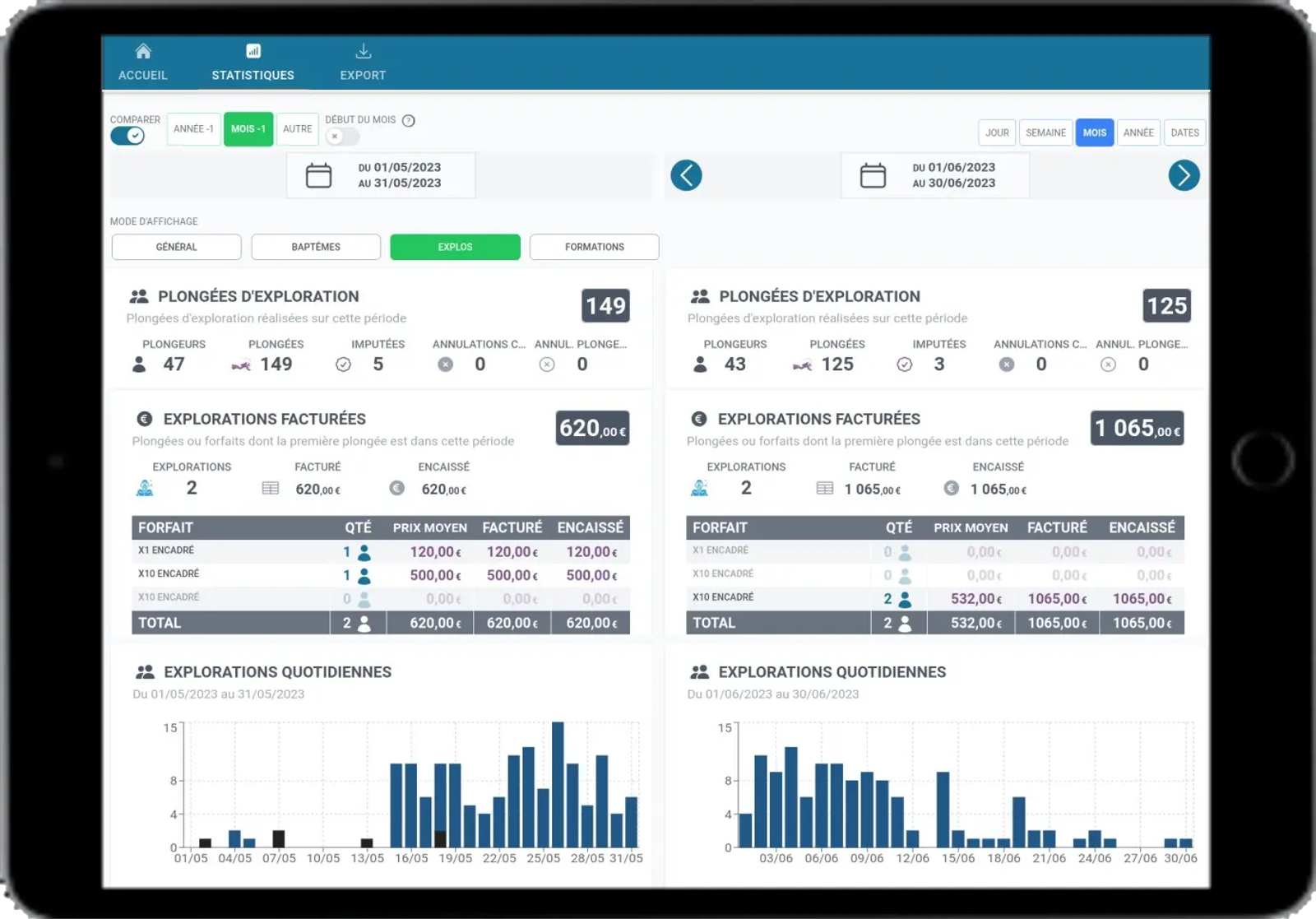This screenshot has width=1316, height=919.
Task: Click the 1 065,00 € billed badge
Action: 1137,428
